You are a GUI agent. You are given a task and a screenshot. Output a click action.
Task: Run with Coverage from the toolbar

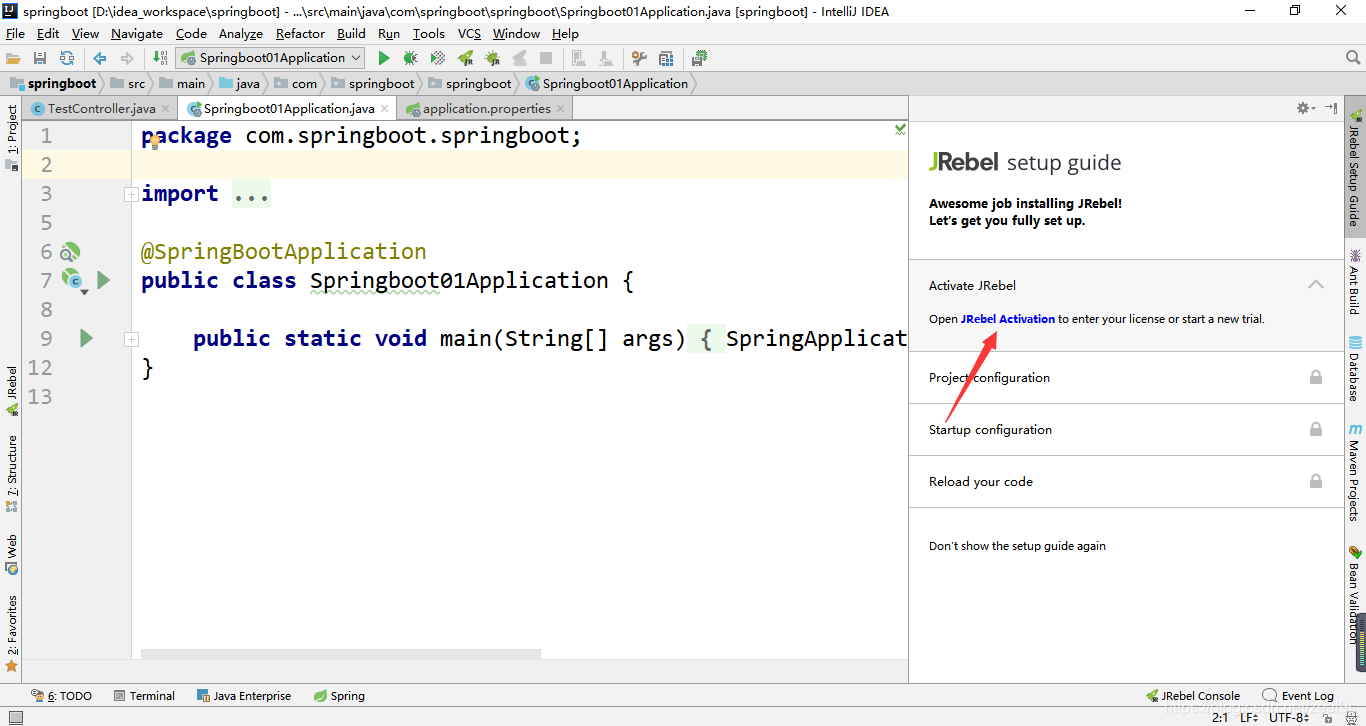(x=437, y=58)
